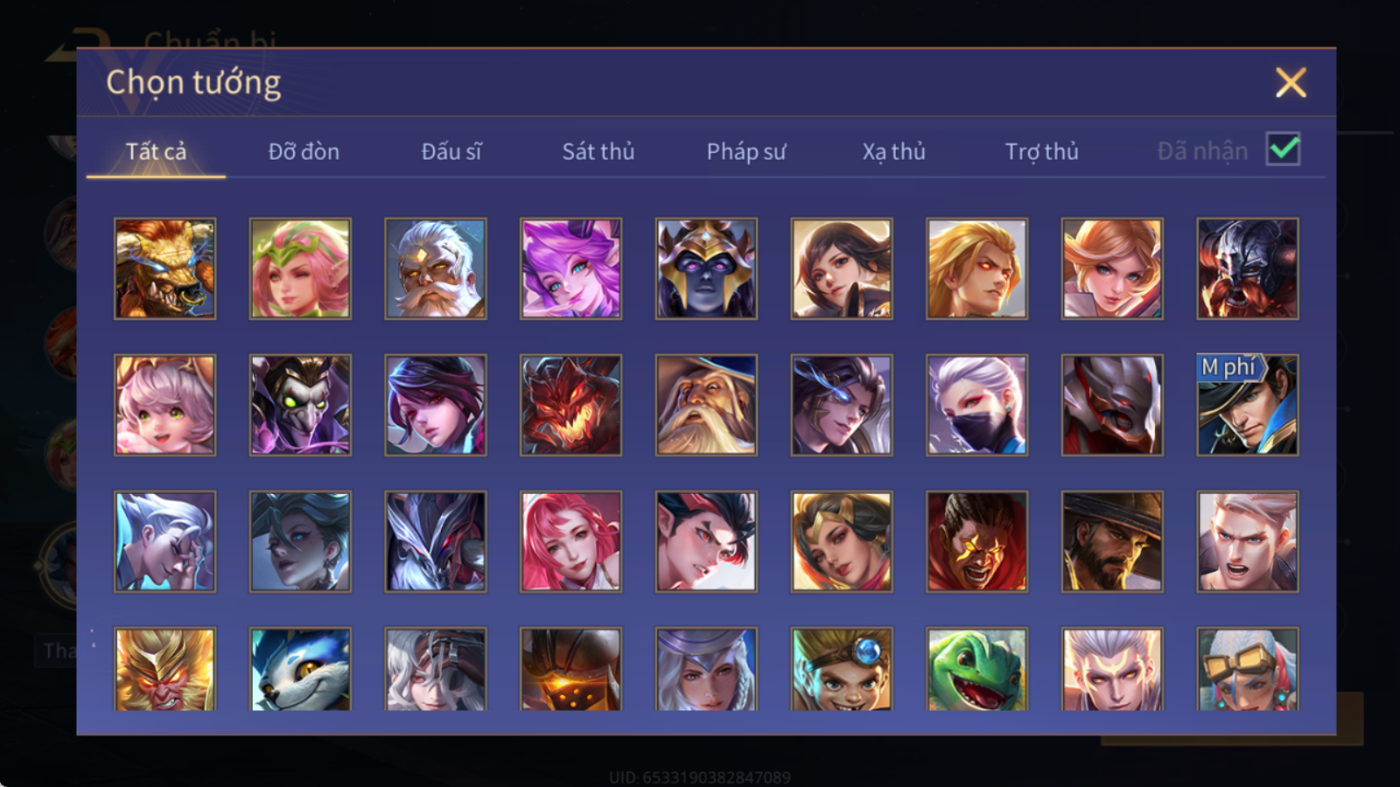
Task: Open the 'Trợ thủ' tab
Action: point(1042,152)
